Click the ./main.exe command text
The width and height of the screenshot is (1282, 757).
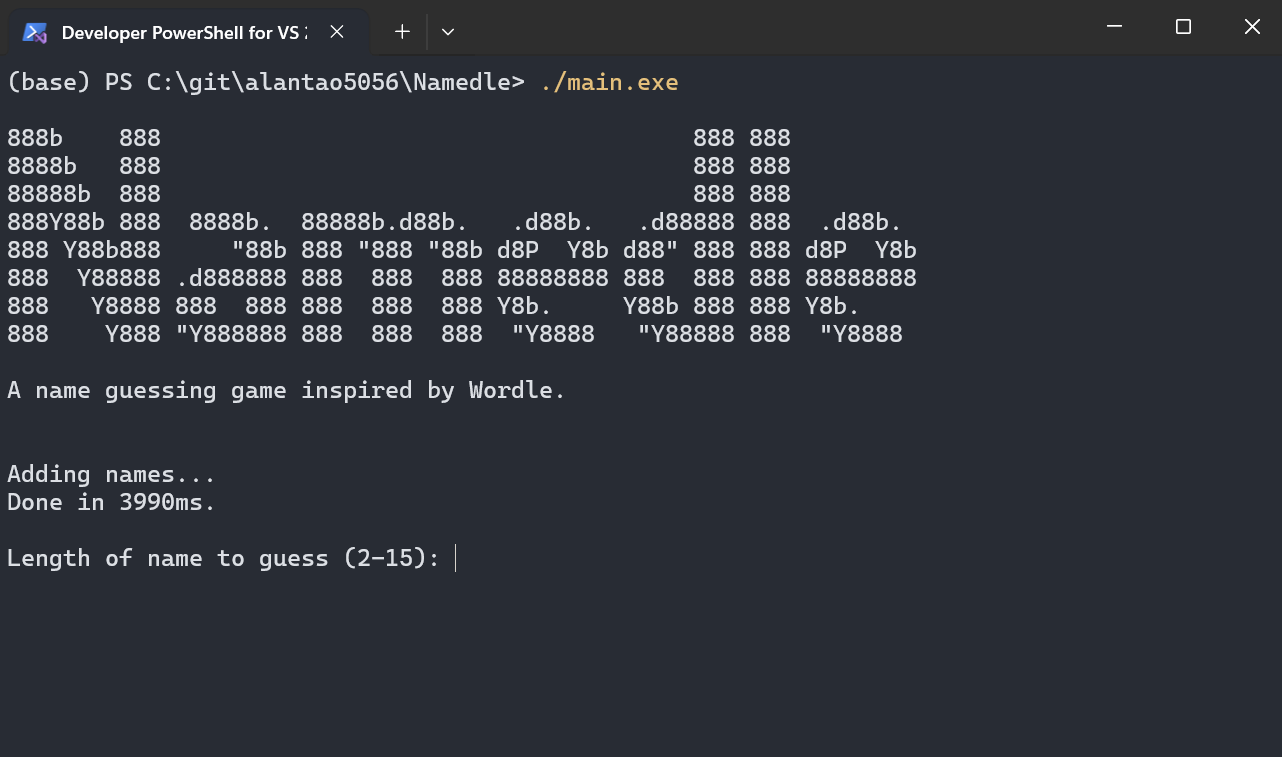609,82
